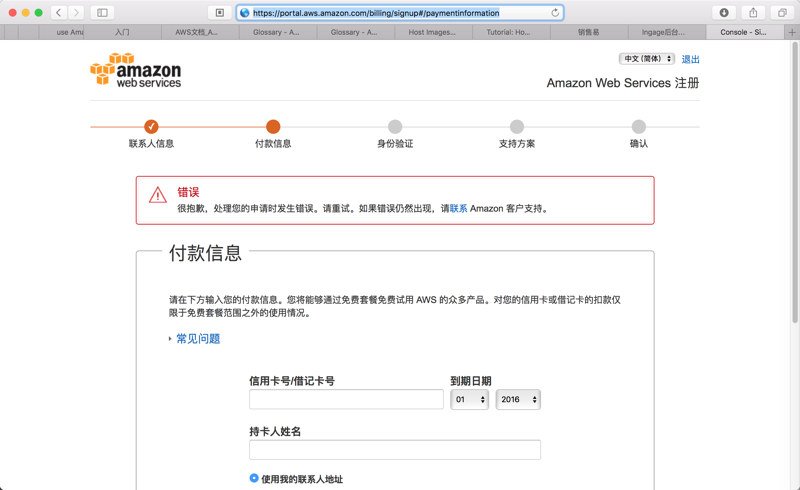The image size is (800, 490).
Task: Open the expiry year dropdown showing 2016
Action: coord(518,399)
